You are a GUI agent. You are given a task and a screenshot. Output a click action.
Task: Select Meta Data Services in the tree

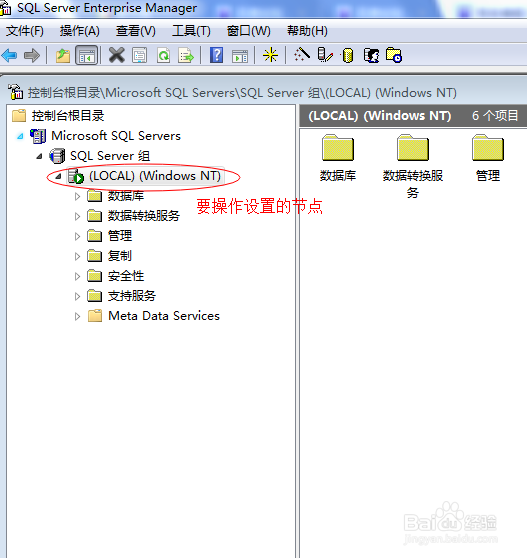[164, 316]
